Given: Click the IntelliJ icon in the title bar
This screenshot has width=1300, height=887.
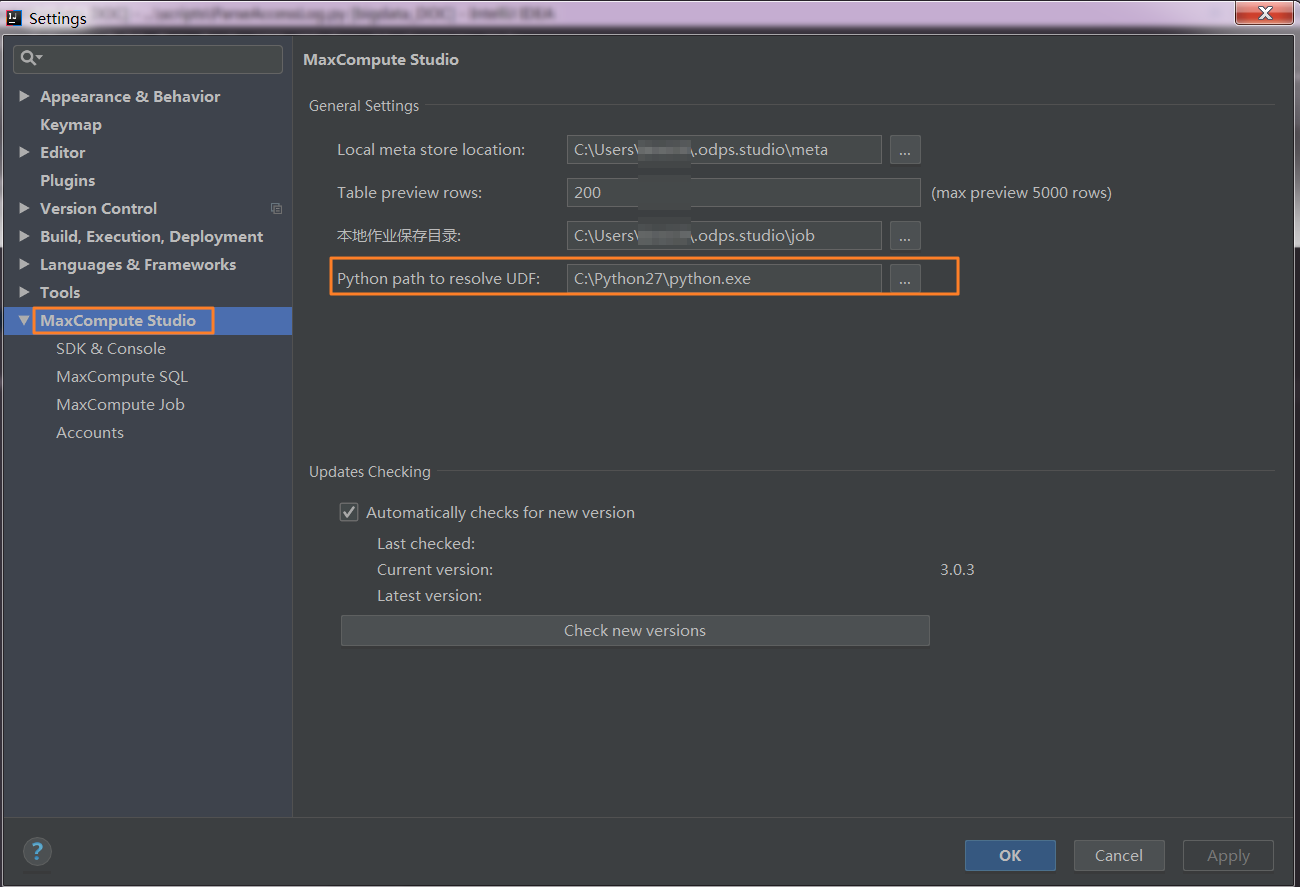Looking at the screenshot, I should click(x=14, y=17).
